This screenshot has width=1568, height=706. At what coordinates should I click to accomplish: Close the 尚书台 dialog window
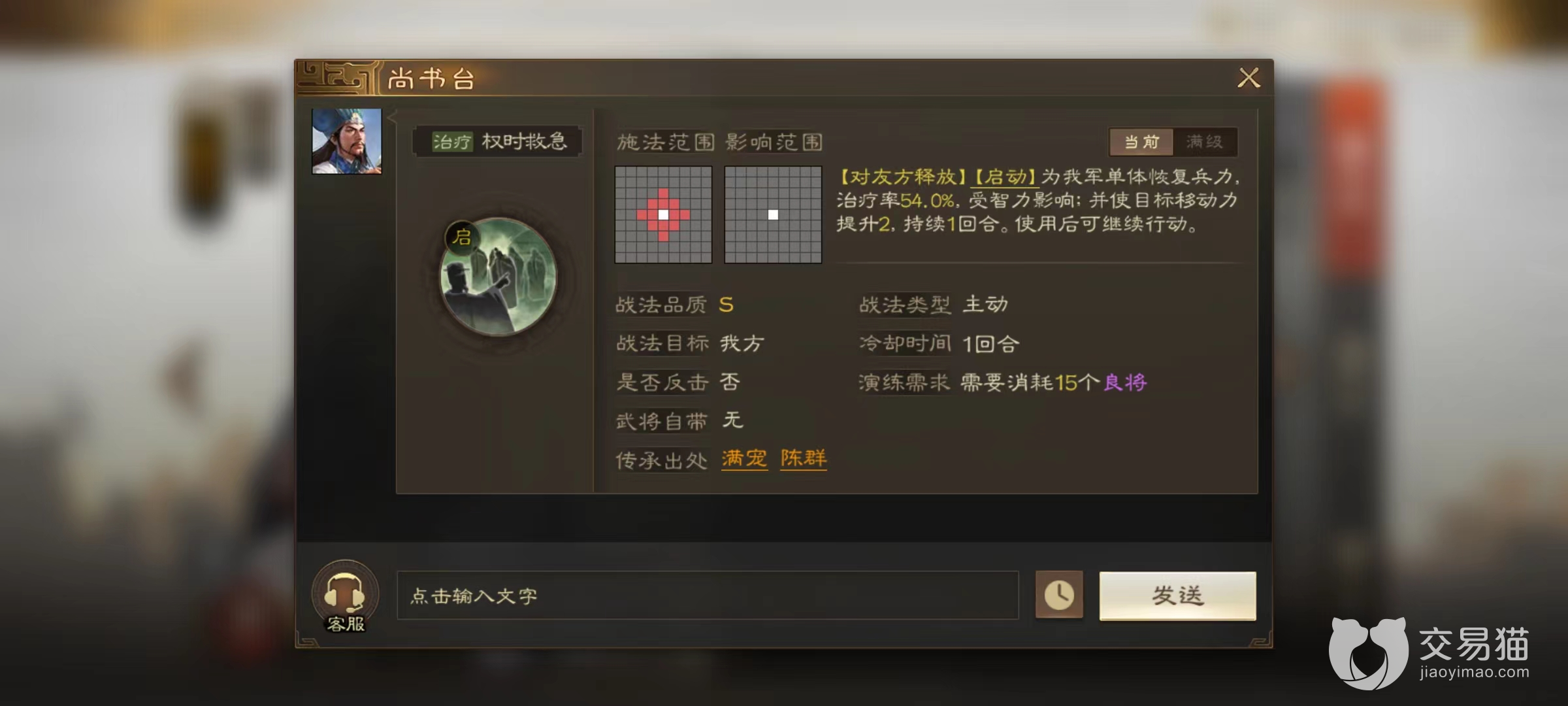pyautogui.click(x=1249, y=78)
